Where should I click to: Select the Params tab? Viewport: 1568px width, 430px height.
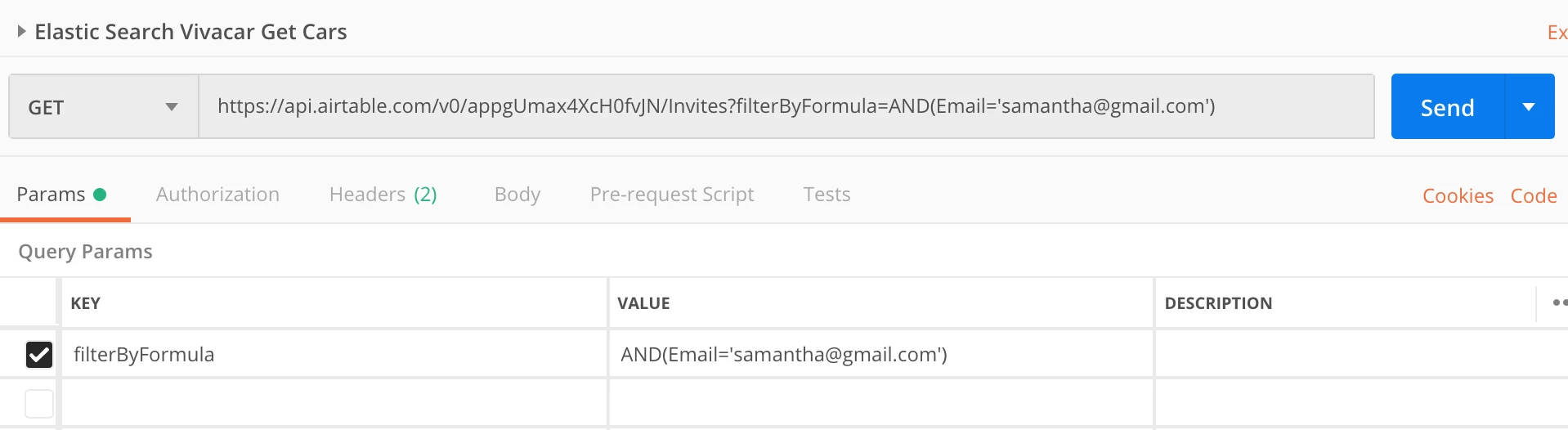pos(61,195)
